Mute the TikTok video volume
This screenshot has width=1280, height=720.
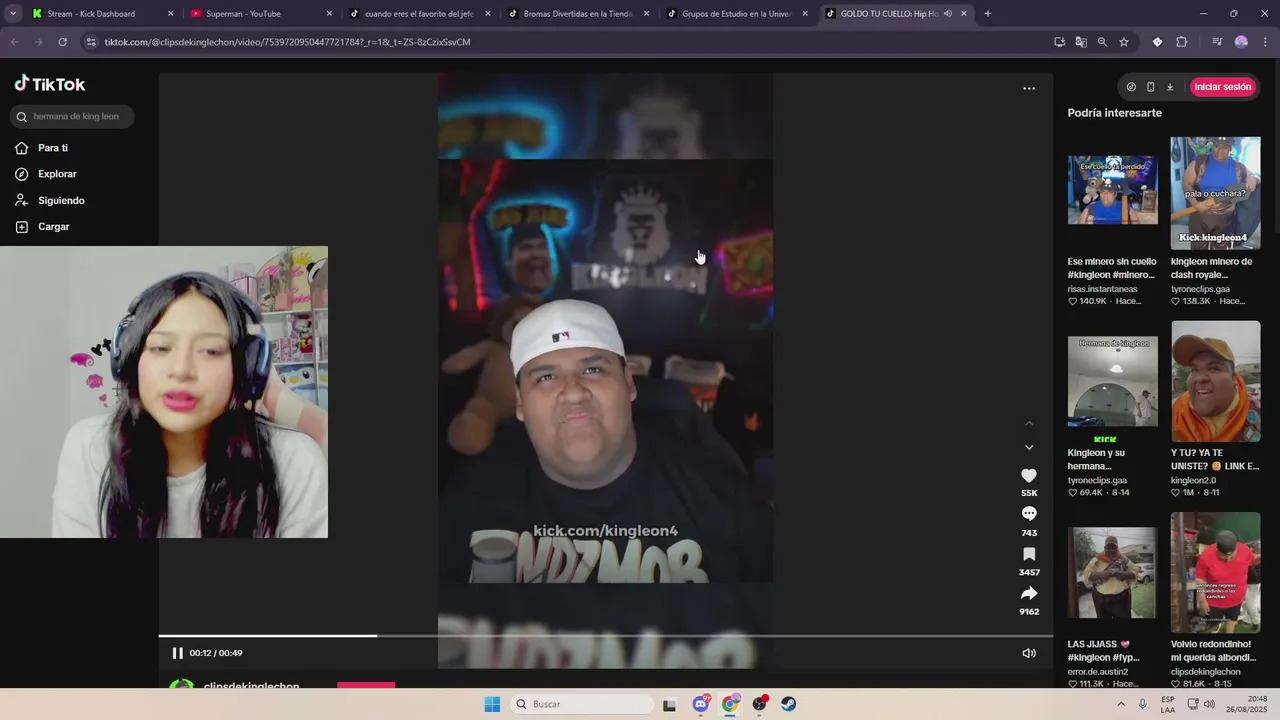[x=1029, y=653]
